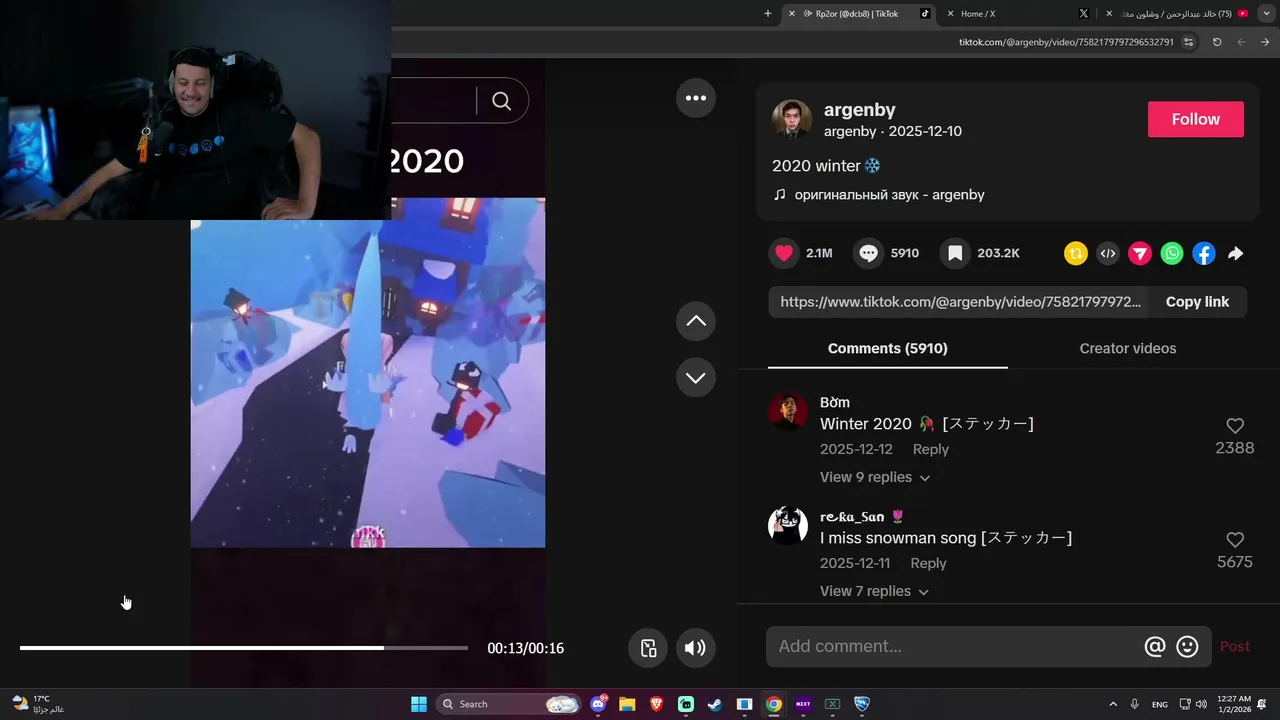Open Chrome from taskbar

pyautogui.click(x=773, y=704)
